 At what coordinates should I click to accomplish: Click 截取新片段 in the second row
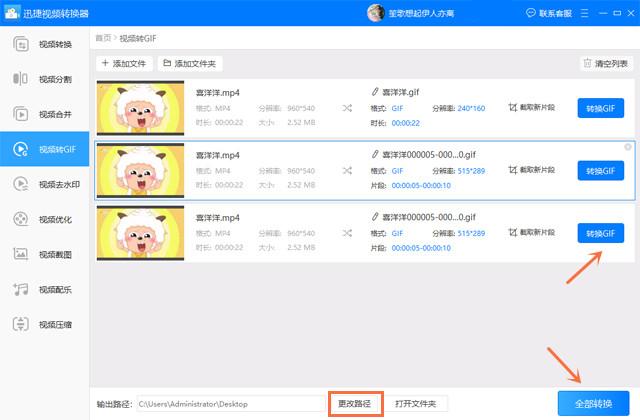(531, 170)
